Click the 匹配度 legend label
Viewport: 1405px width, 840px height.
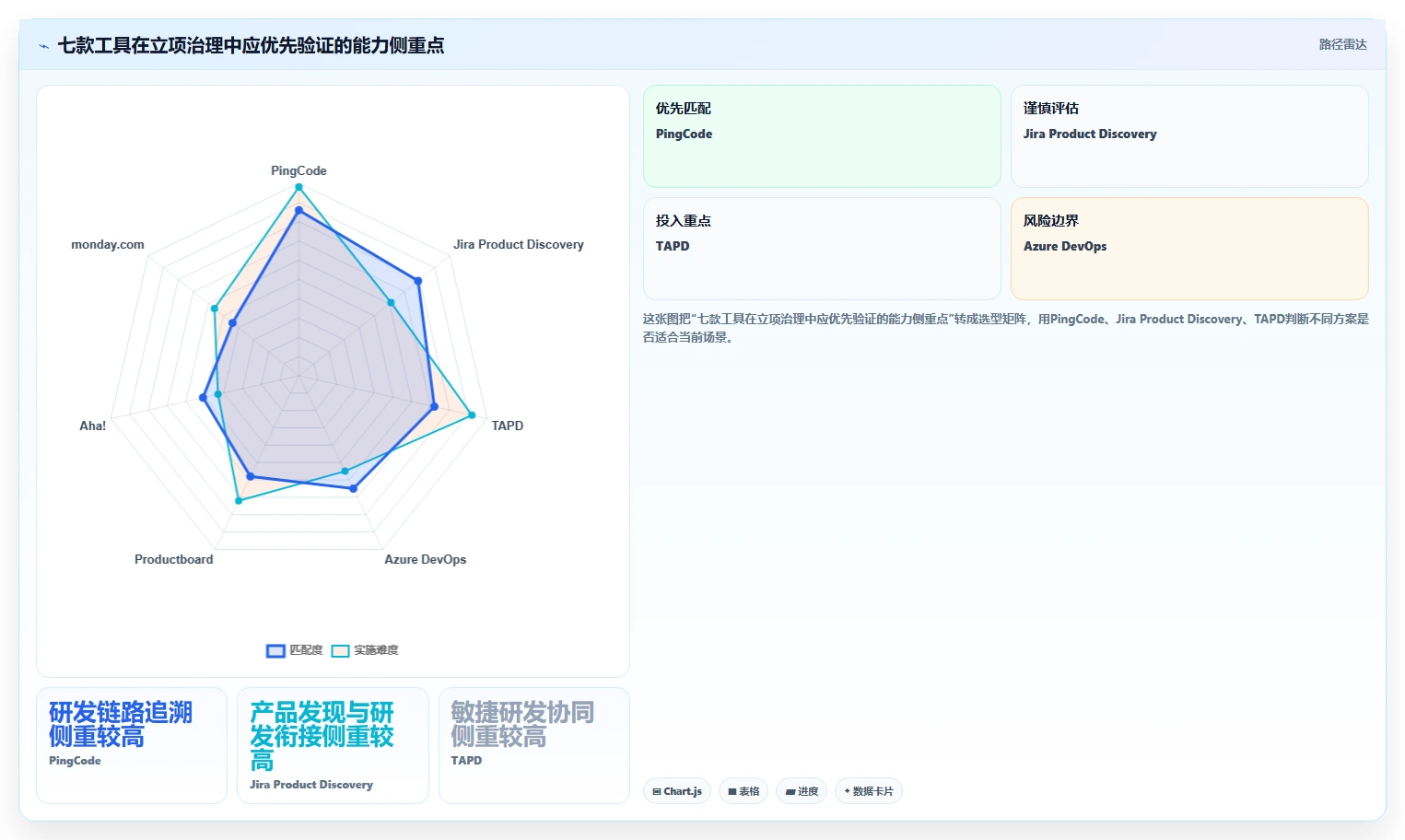(306, 650)
